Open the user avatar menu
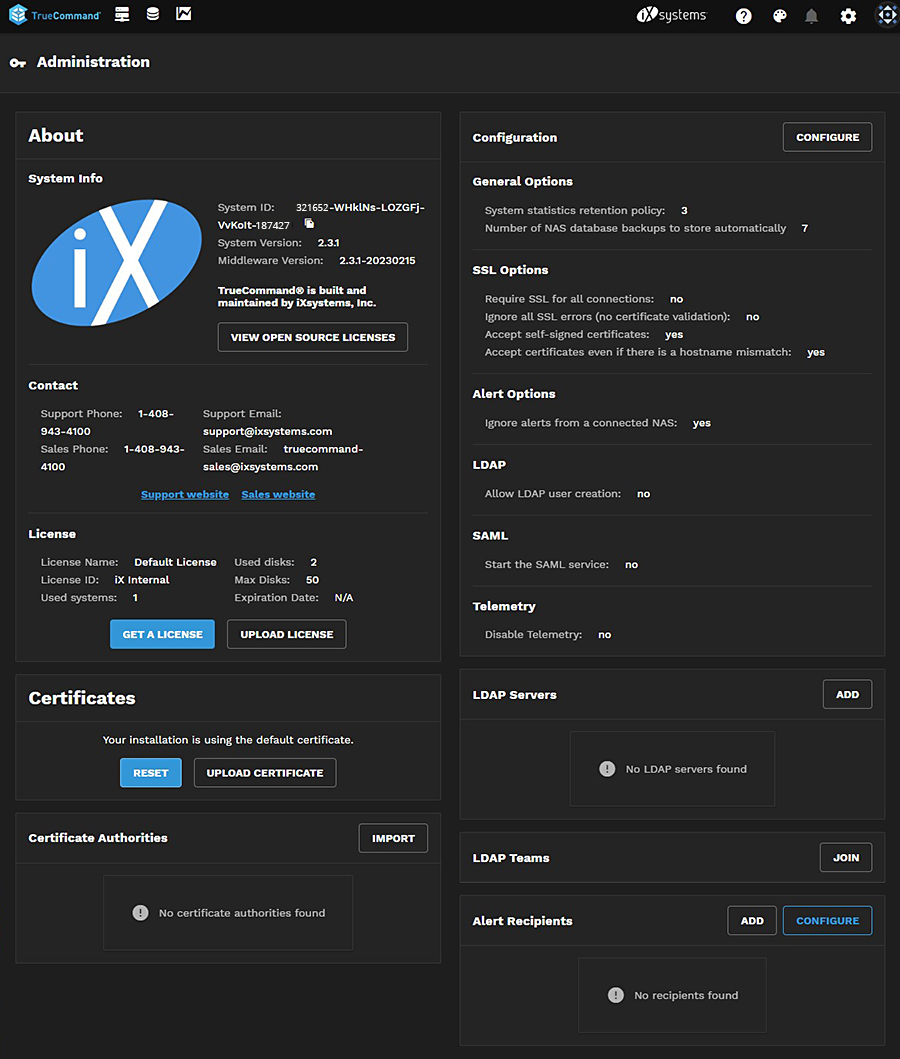 coord(885,16)
